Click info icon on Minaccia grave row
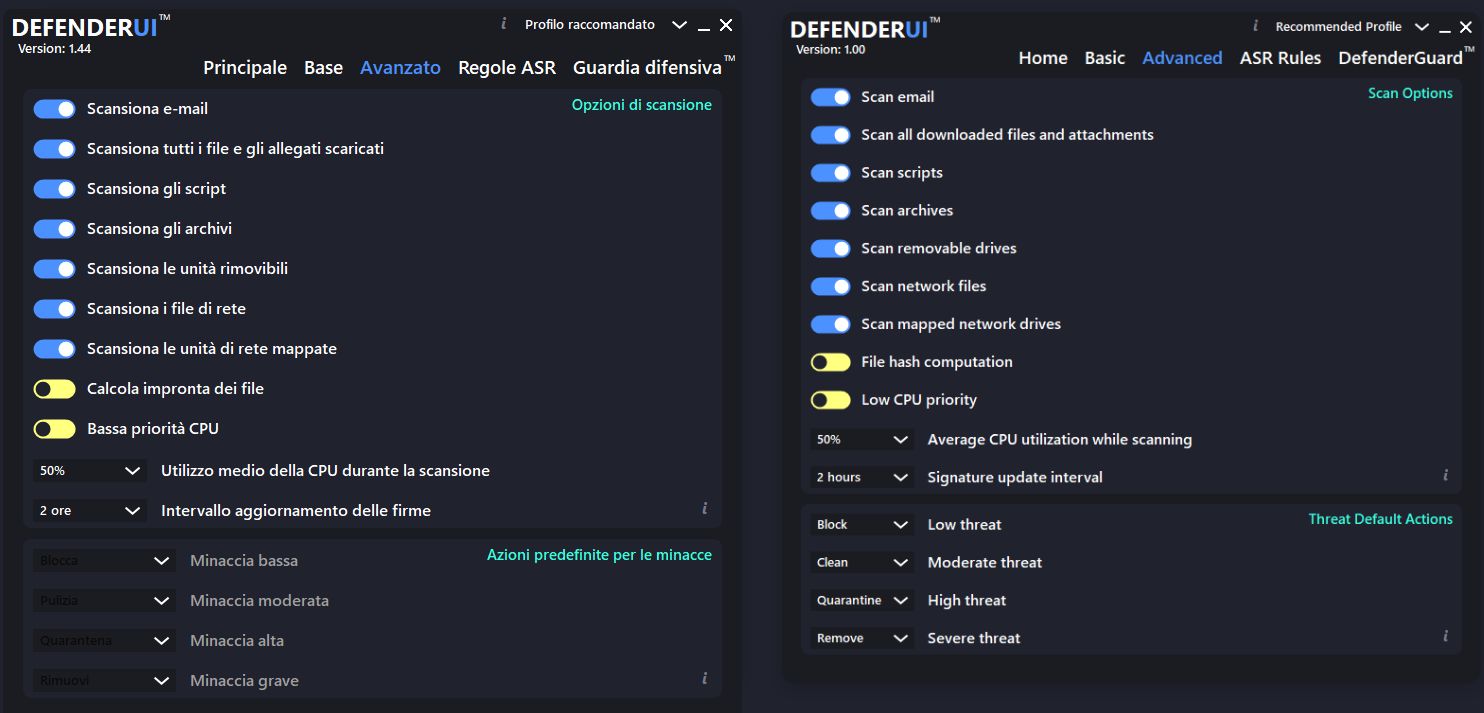 pos(704,679)
